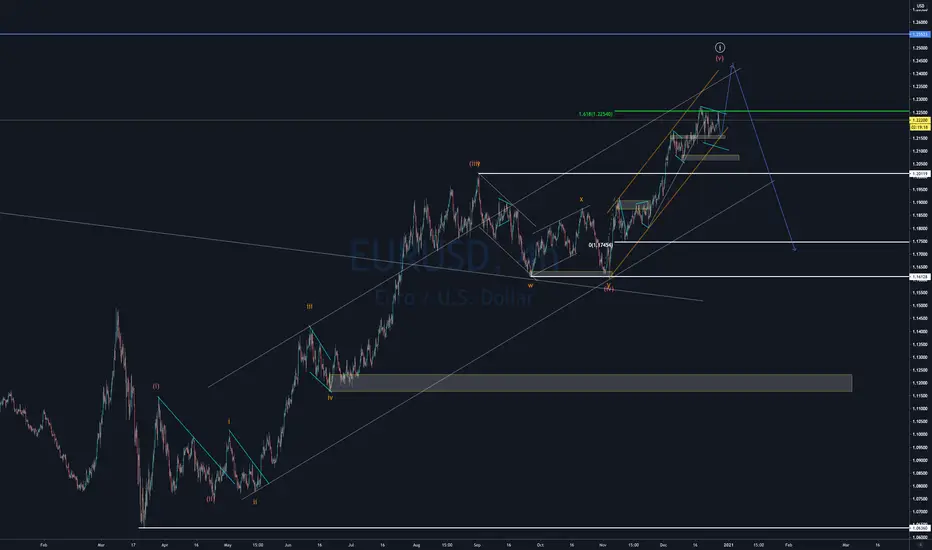Viewport: 932px width, 550px height.
Task: Select the blue 1.25511 price label
Action: point(920,34)
